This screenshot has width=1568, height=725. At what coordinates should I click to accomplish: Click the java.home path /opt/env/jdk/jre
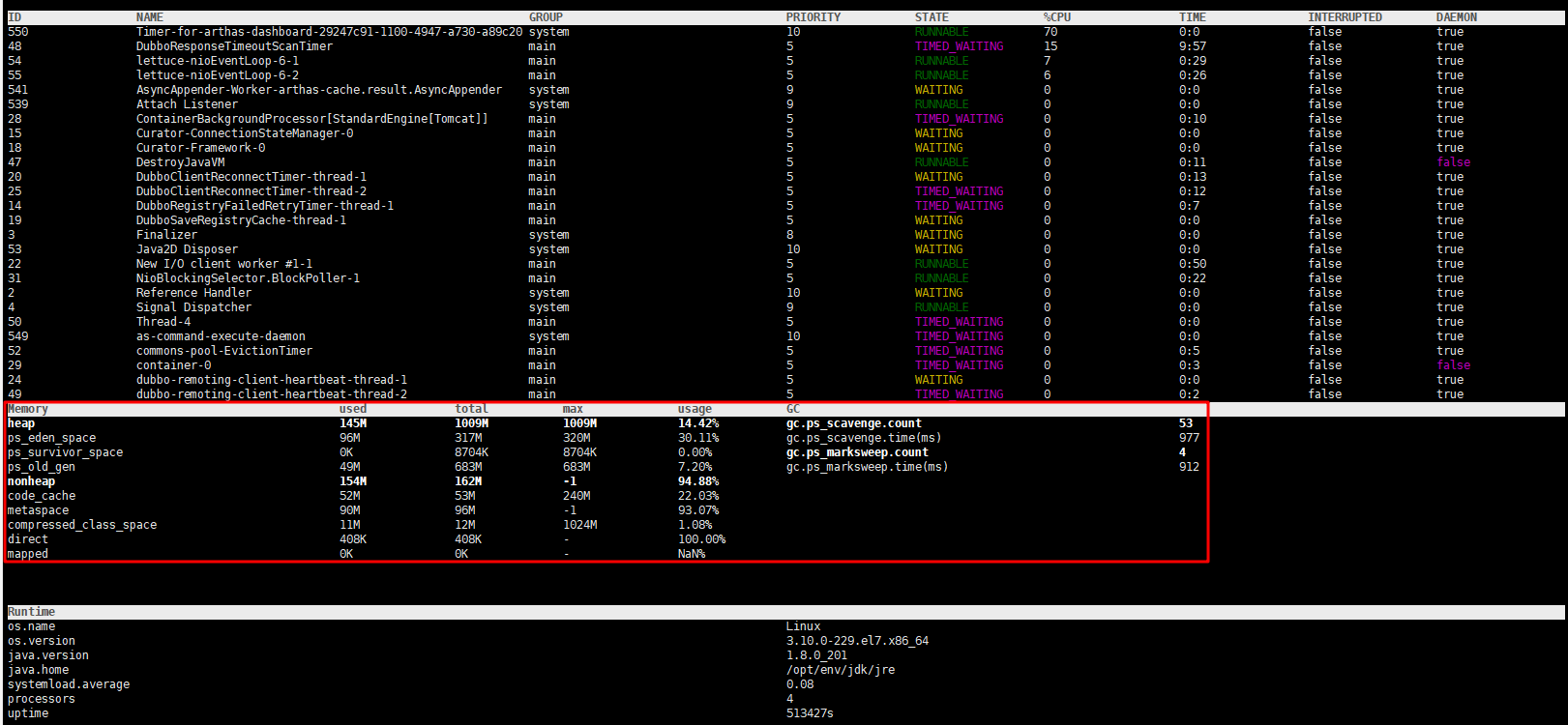pos(841,670)
